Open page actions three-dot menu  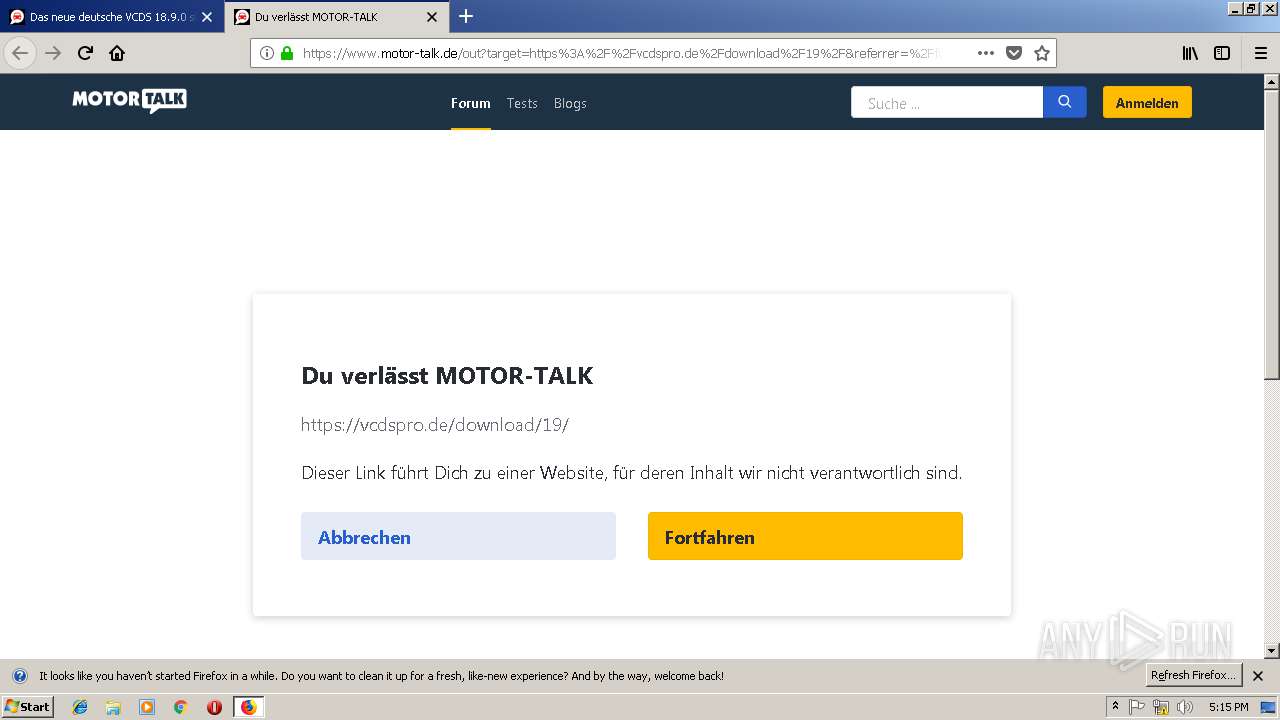click(986, 53)
